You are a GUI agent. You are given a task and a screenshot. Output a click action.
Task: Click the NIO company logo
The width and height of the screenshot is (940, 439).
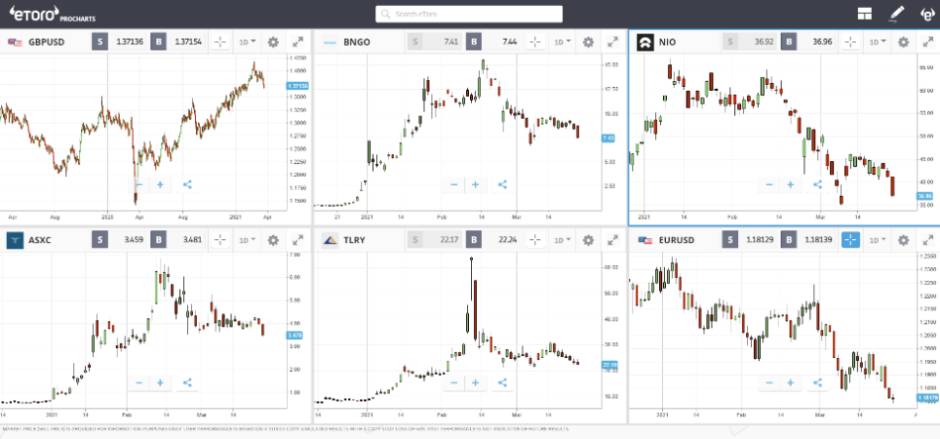point(644,42)
